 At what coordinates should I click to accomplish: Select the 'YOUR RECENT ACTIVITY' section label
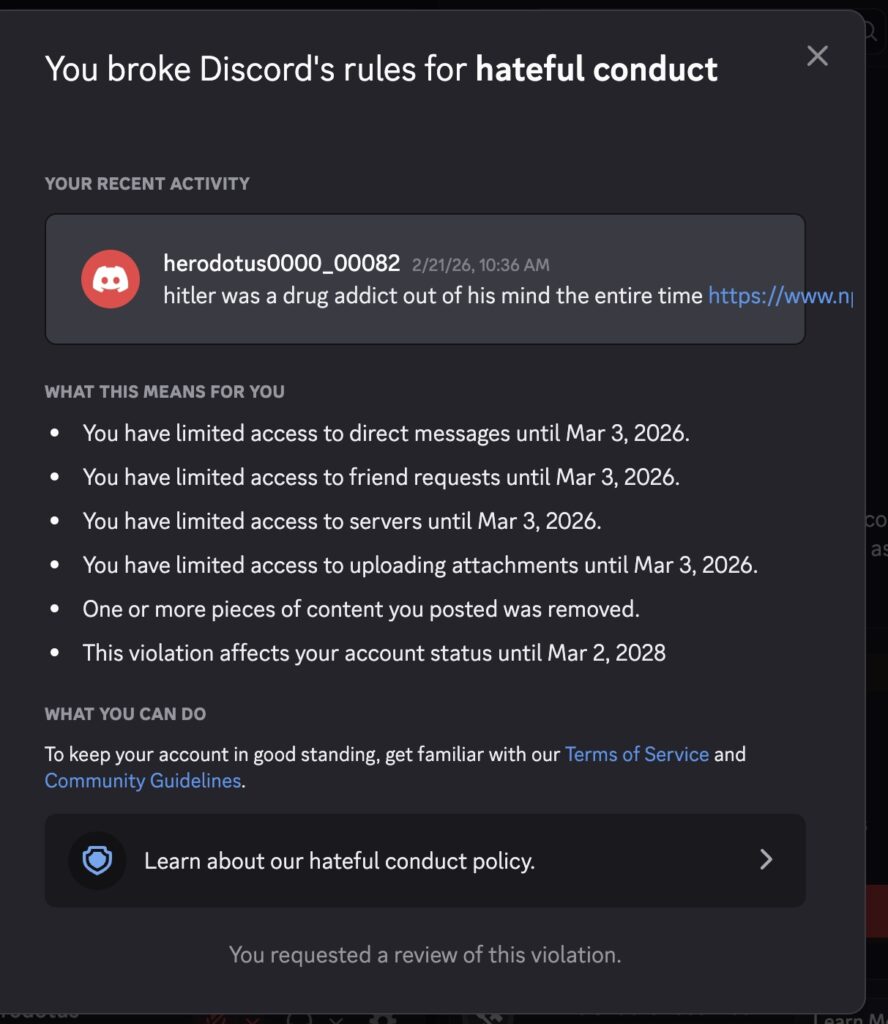tap(147, 184)
